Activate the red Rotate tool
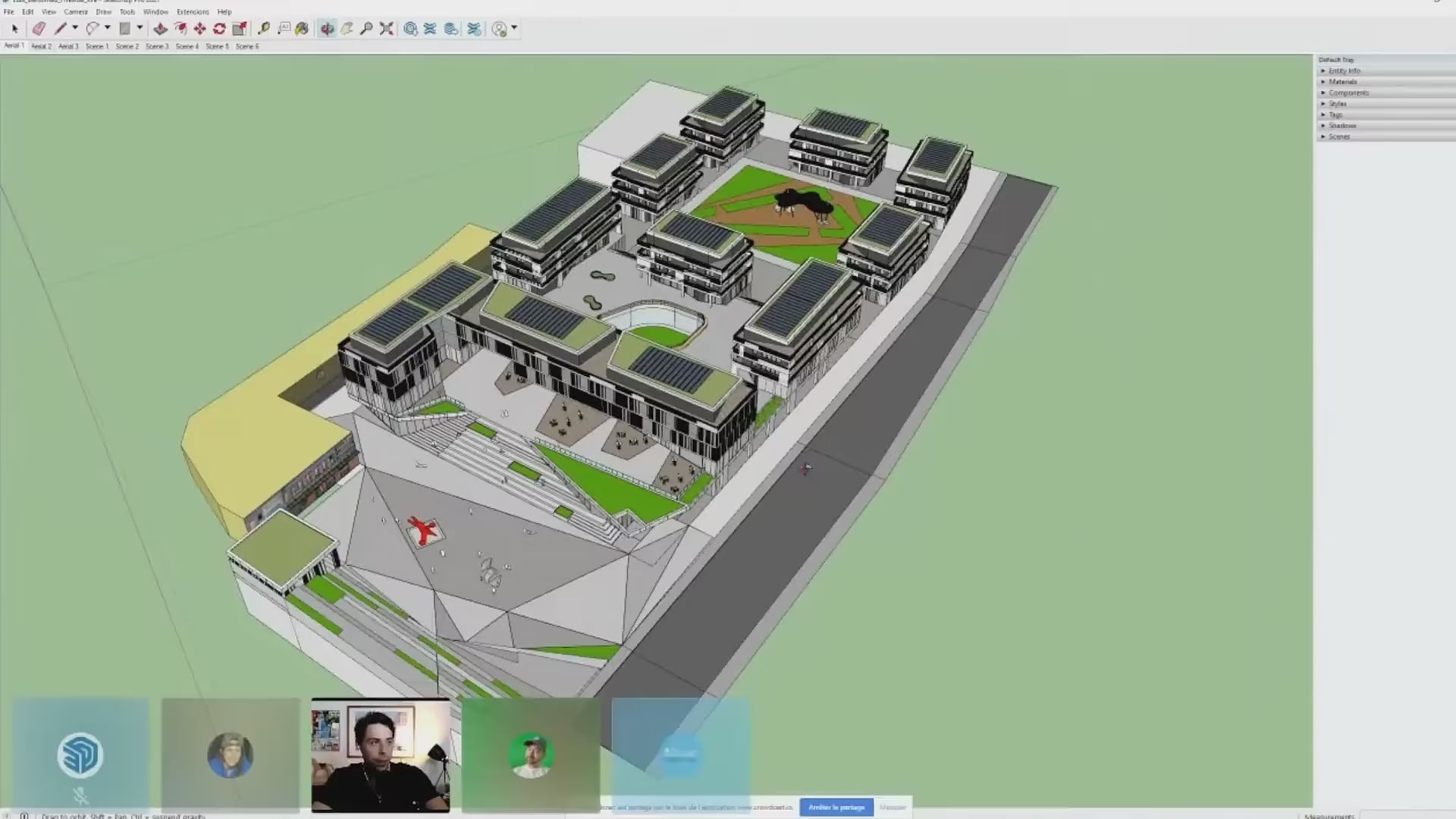This screenshot has width=1456, height=819. [220, 29]
